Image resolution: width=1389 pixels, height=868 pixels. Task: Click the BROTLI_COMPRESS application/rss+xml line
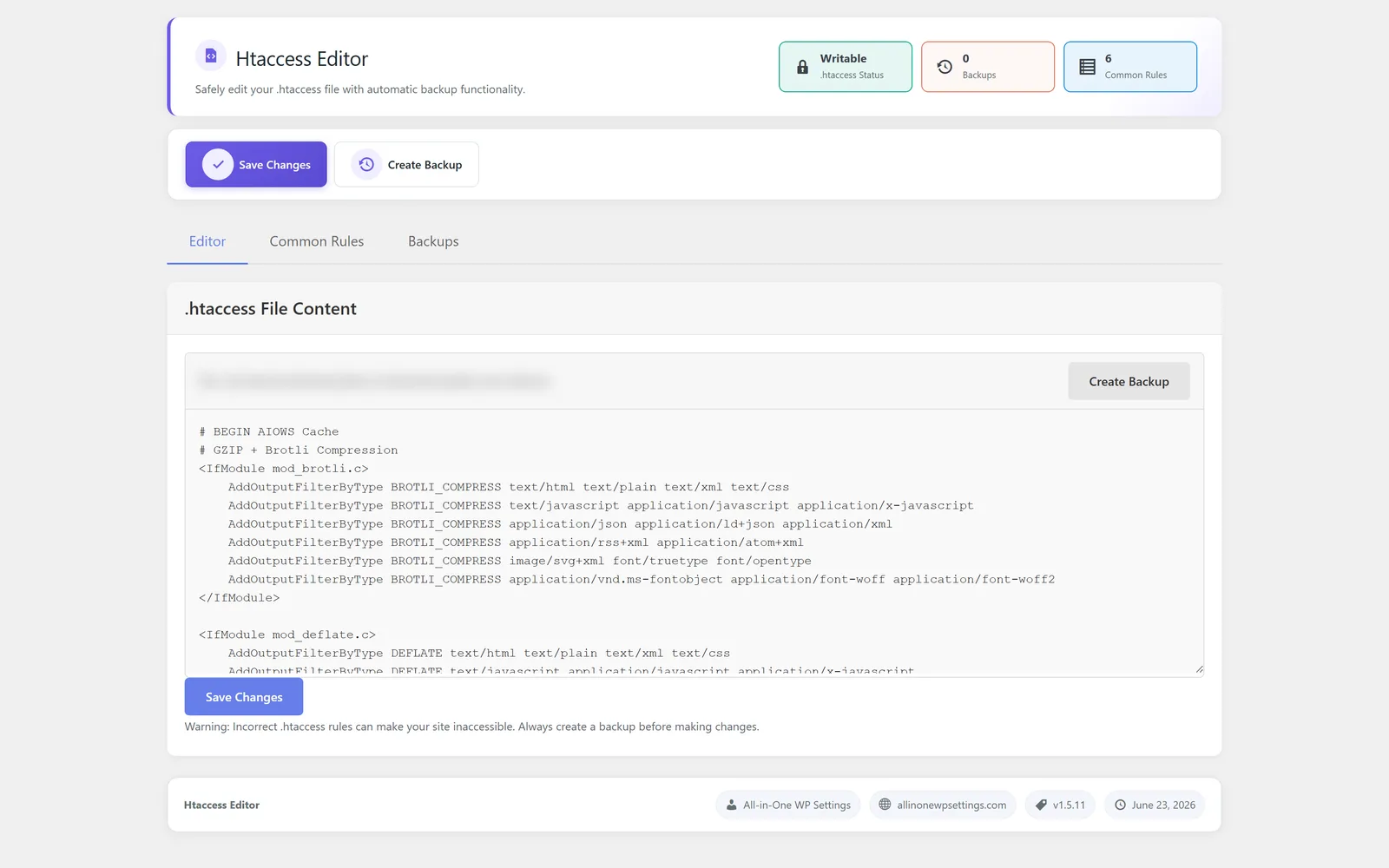click(x=516, y=542)
